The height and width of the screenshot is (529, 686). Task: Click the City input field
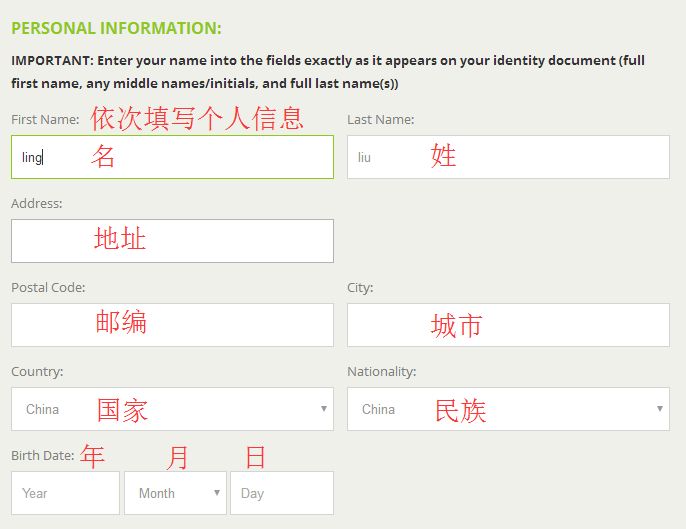pos(508,325)
